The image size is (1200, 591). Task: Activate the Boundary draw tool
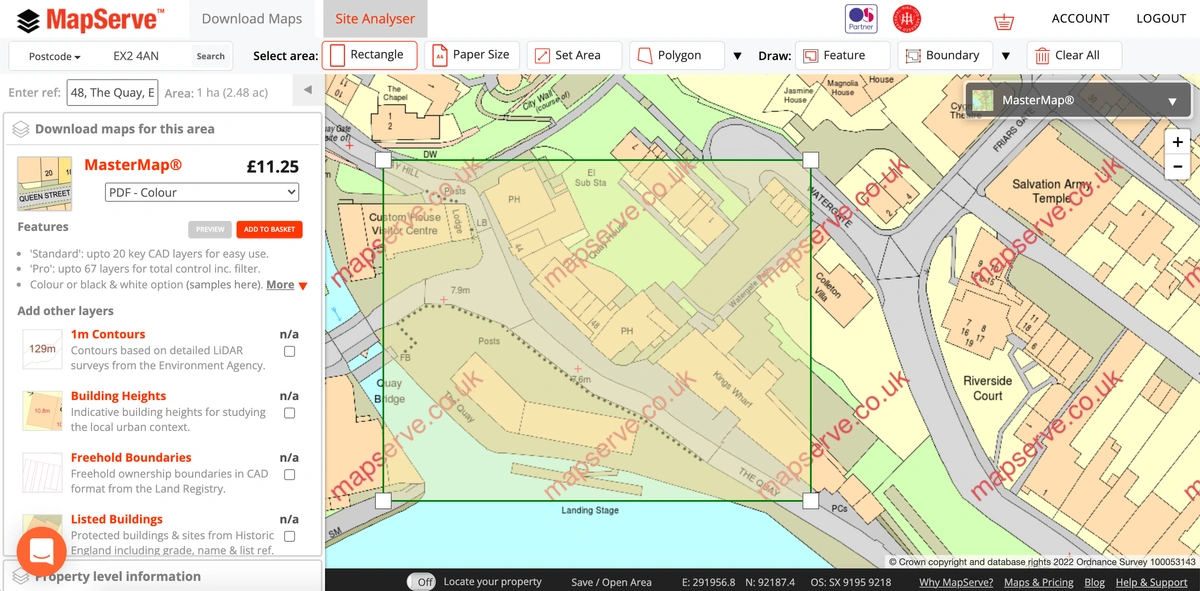tap(945, 55)
